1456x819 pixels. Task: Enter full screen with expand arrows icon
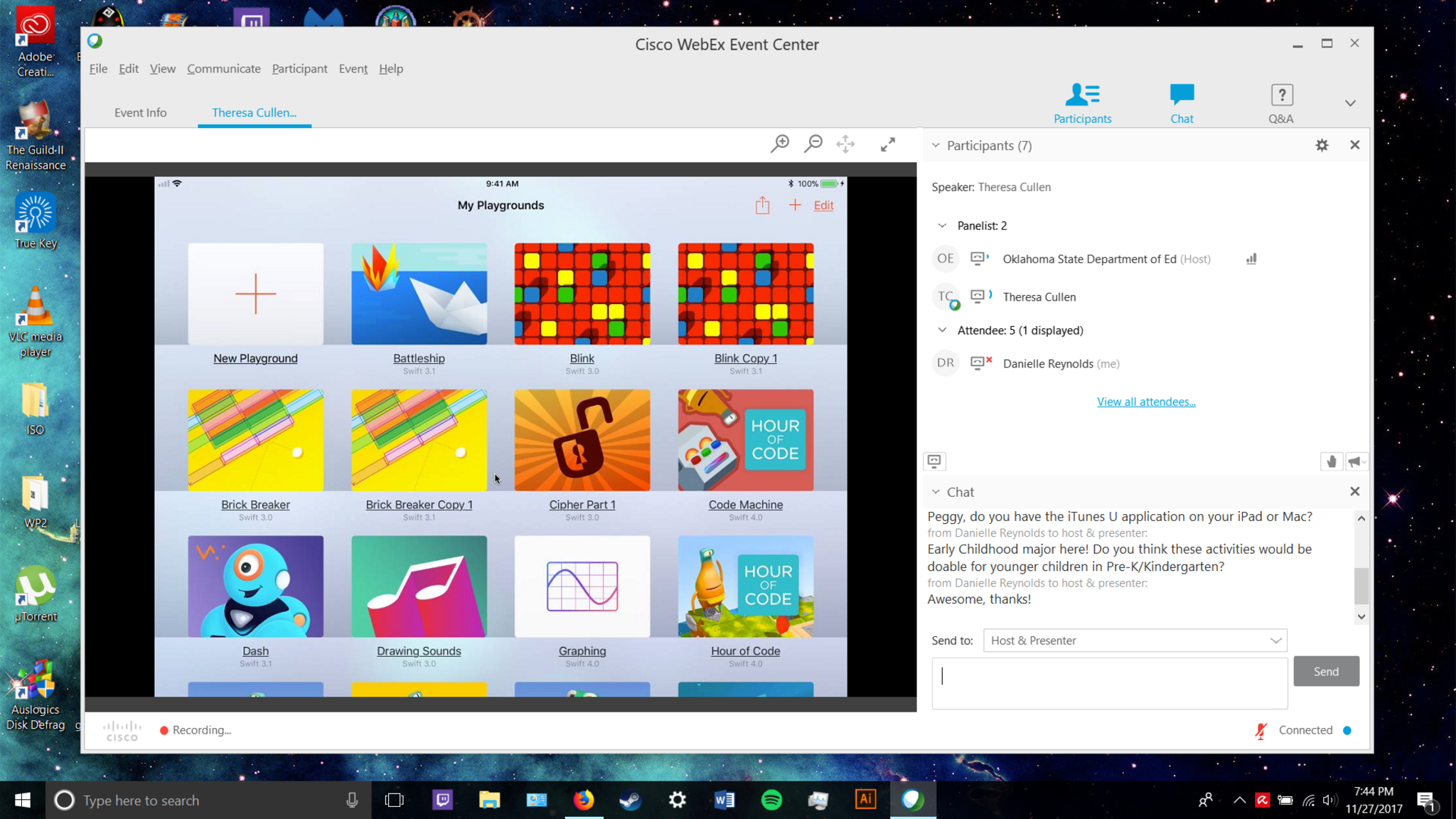pyautogui.click(x=887, y=145)
